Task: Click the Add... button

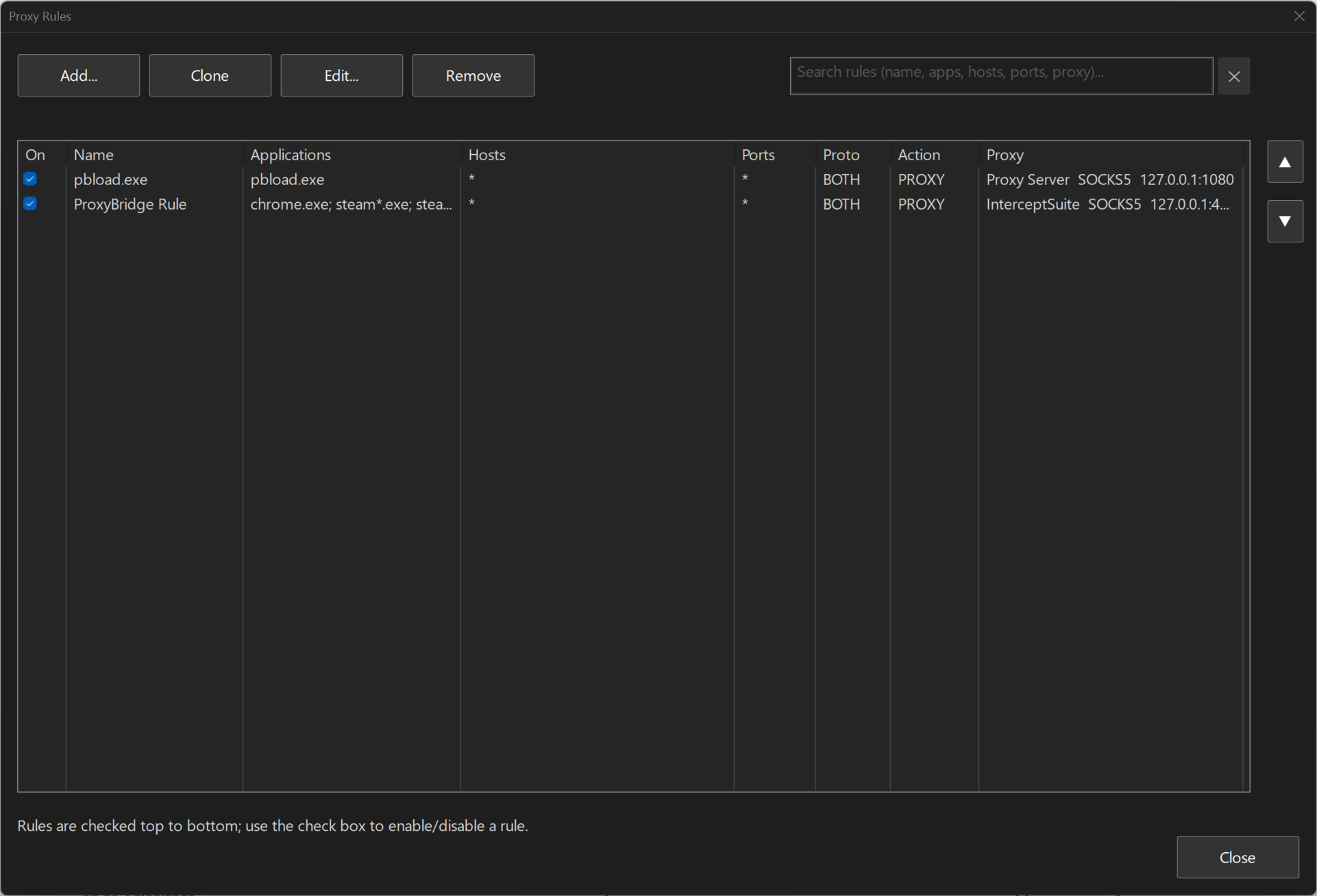Action: click(79, 75)
